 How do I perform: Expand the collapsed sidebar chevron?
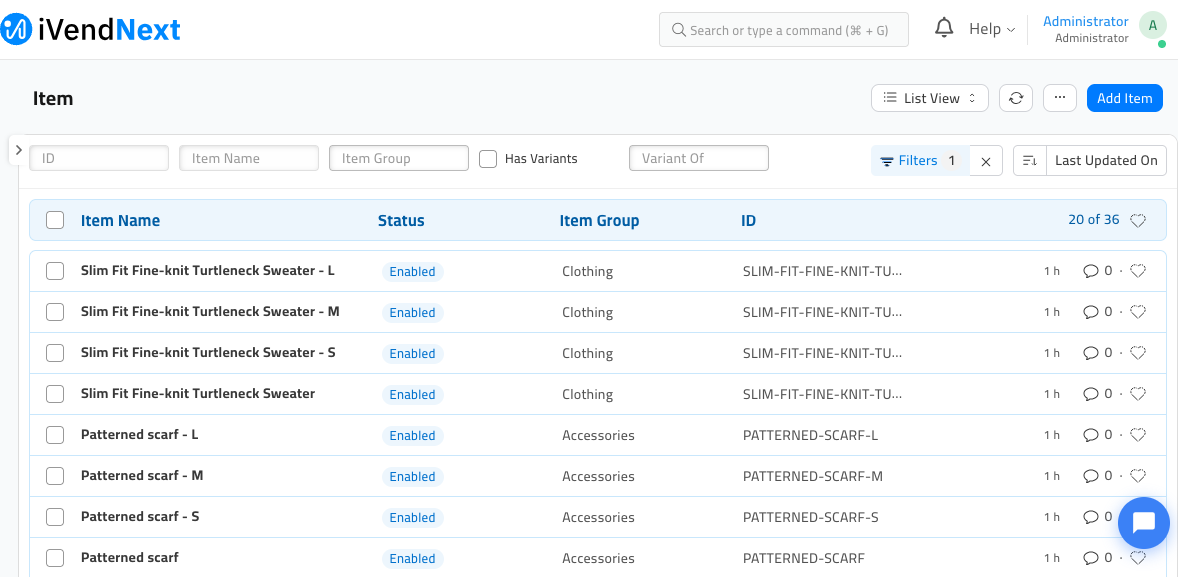(x=19, y=150)
